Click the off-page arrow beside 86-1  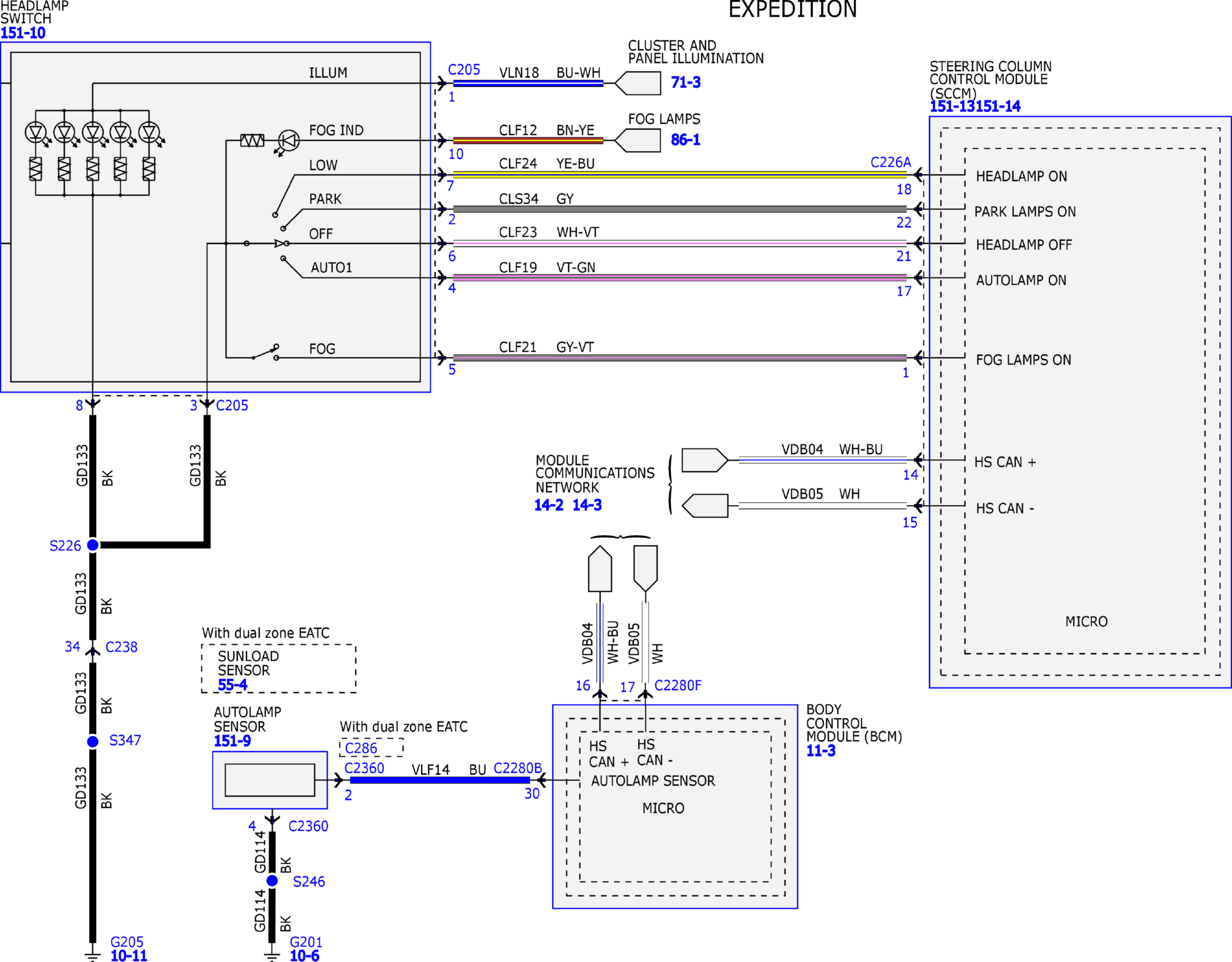[x=637, y=141]
